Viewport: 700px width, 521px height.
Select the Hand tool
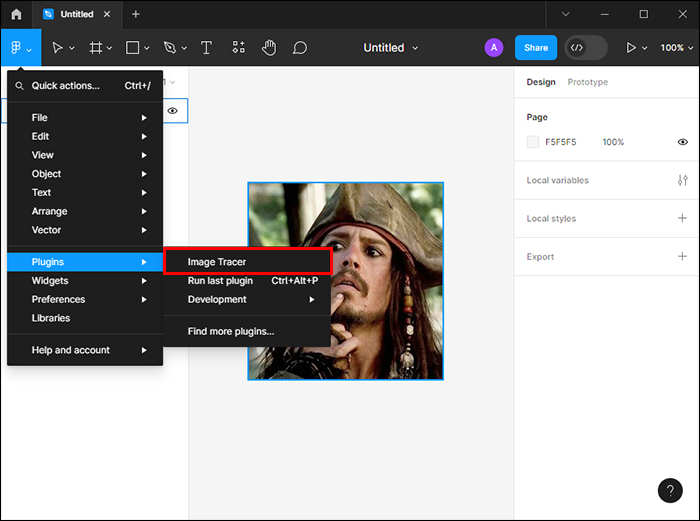(269, 48)
